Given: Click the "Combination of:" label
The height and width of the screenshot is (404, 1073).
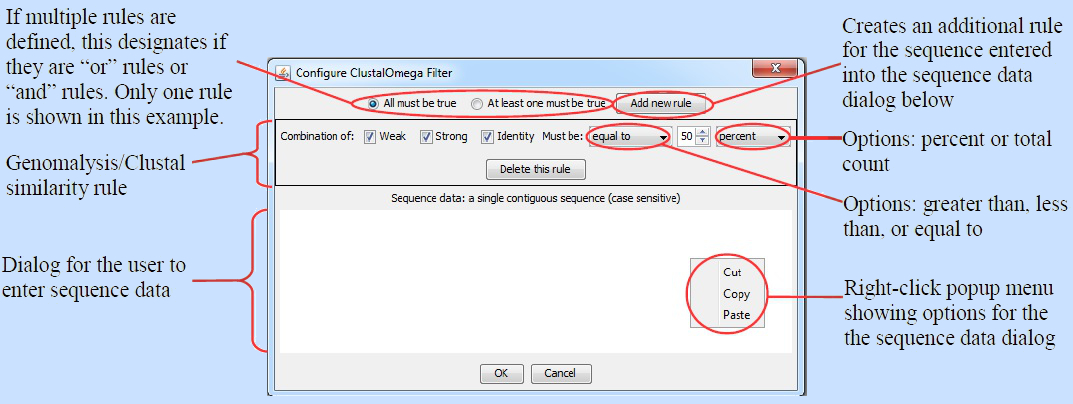Looking at the screenshot, I should point(317,136).
